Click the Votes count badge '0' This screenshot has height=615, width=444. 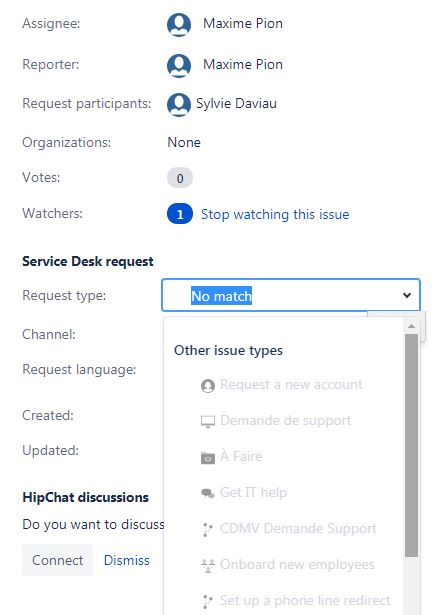tap(180, 178)
